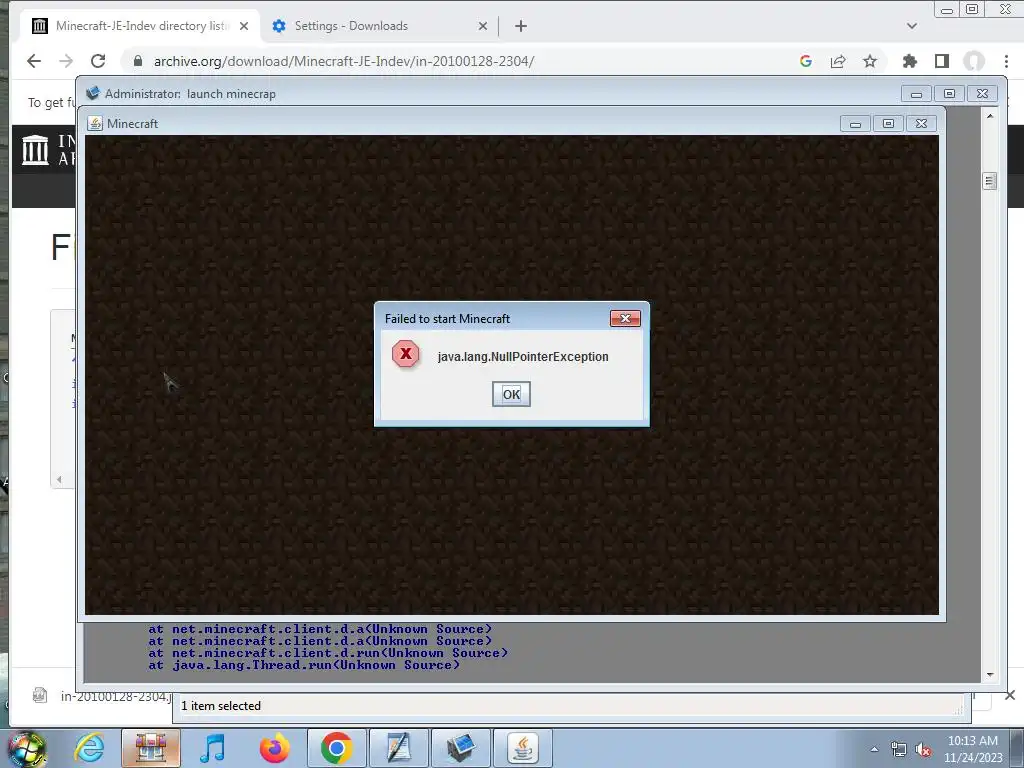Launch Internet Explorer from the taskbar
This screenshot has width=1024, height=768.
point(89,748)
